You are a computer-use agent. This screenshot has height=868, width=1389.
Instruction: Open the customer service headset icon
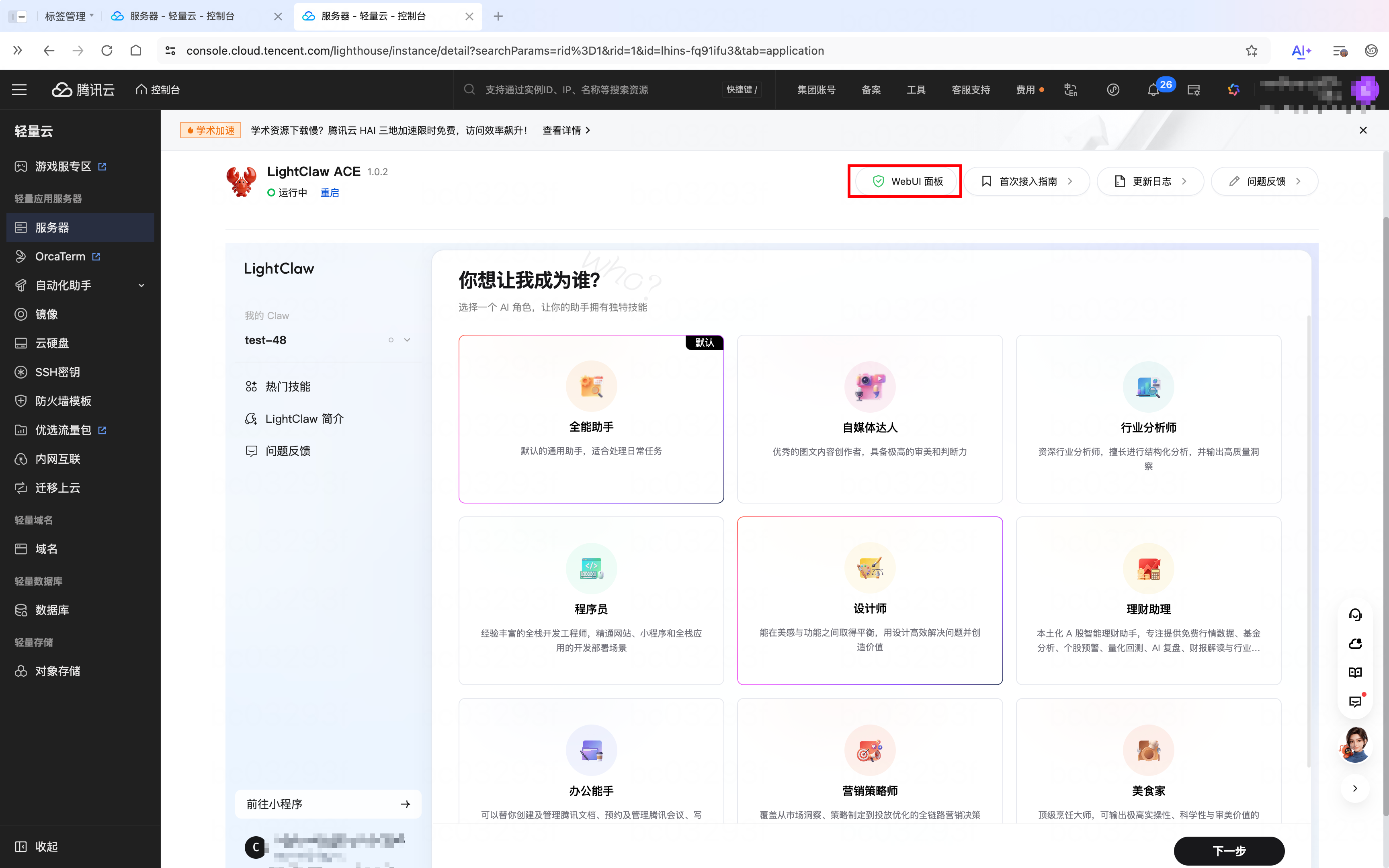(1355, 614)
